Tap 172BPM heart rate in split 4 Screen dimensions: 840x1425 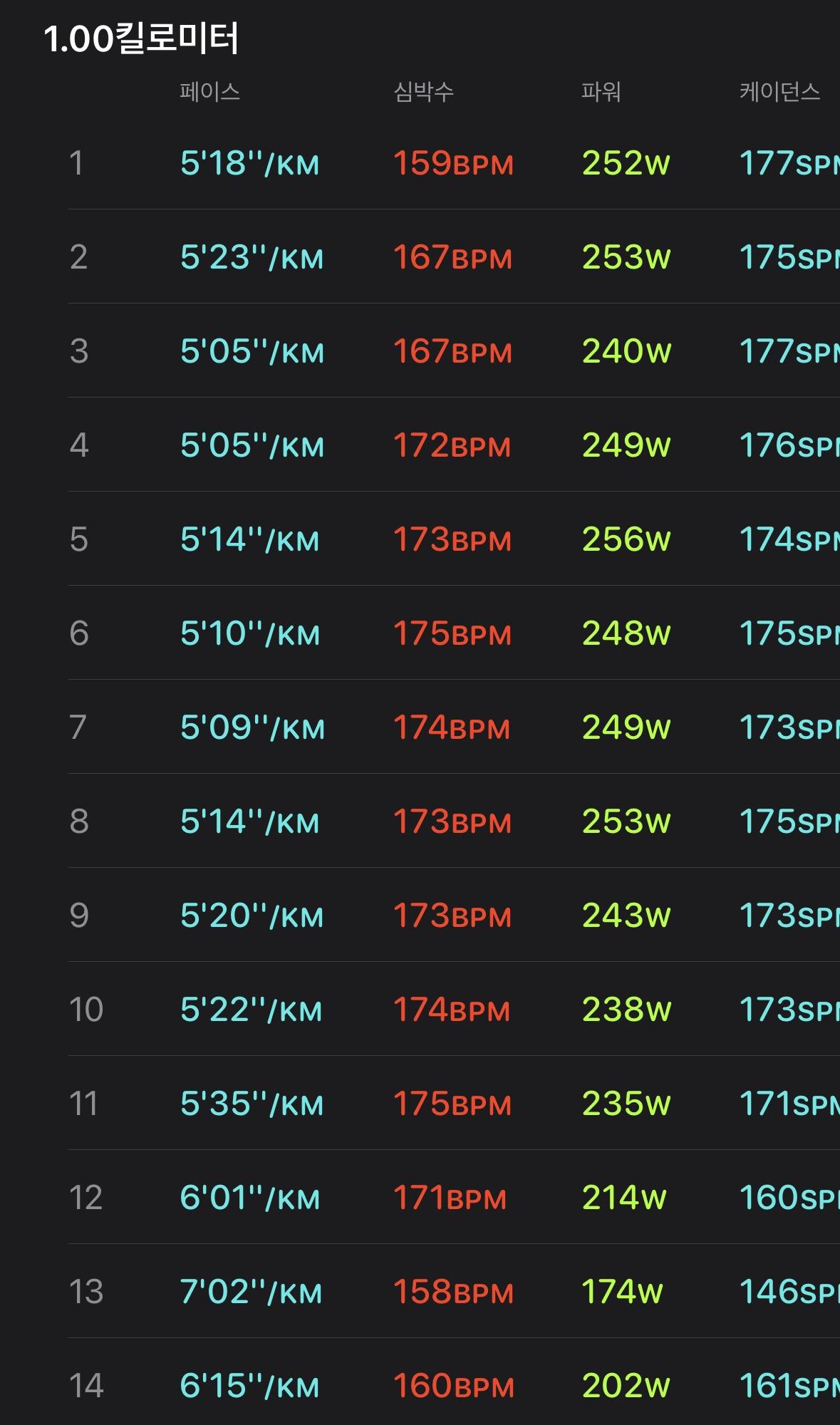452,446
